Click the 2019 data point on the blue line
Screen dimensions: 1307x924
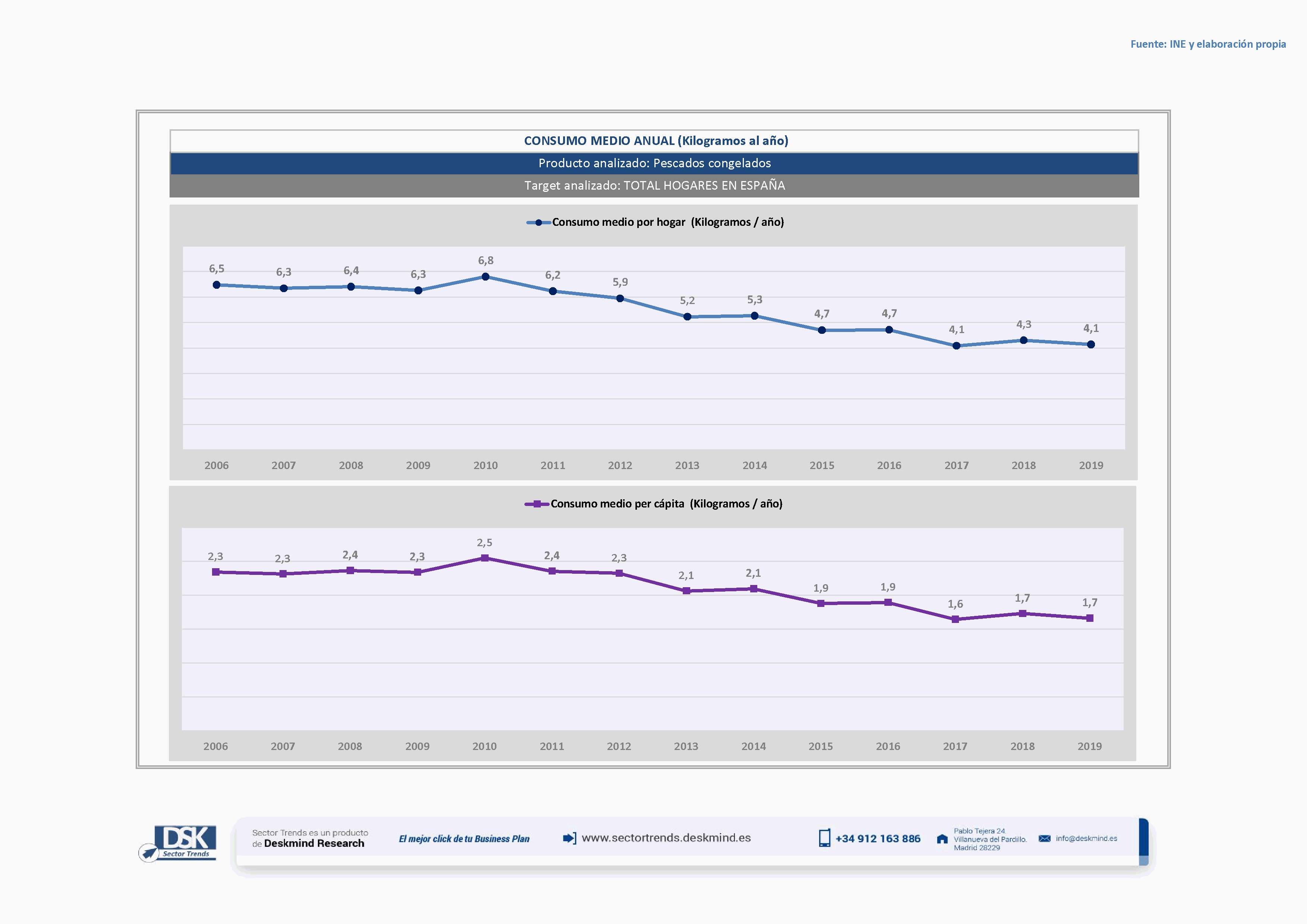click(1091, 344)
